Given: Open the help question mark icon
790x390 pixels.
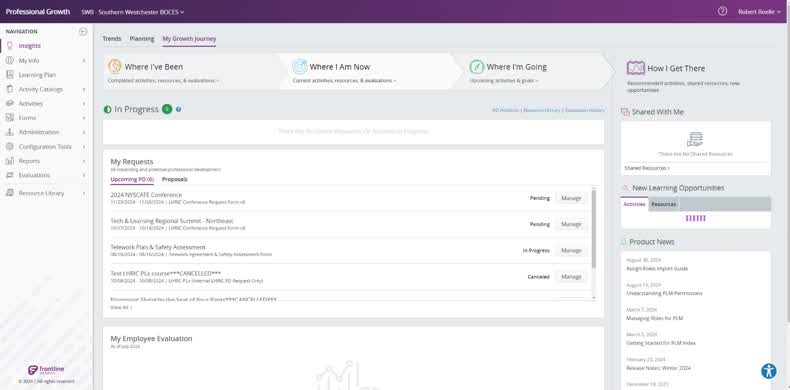Looking at the screenshot, I should 722,11.
